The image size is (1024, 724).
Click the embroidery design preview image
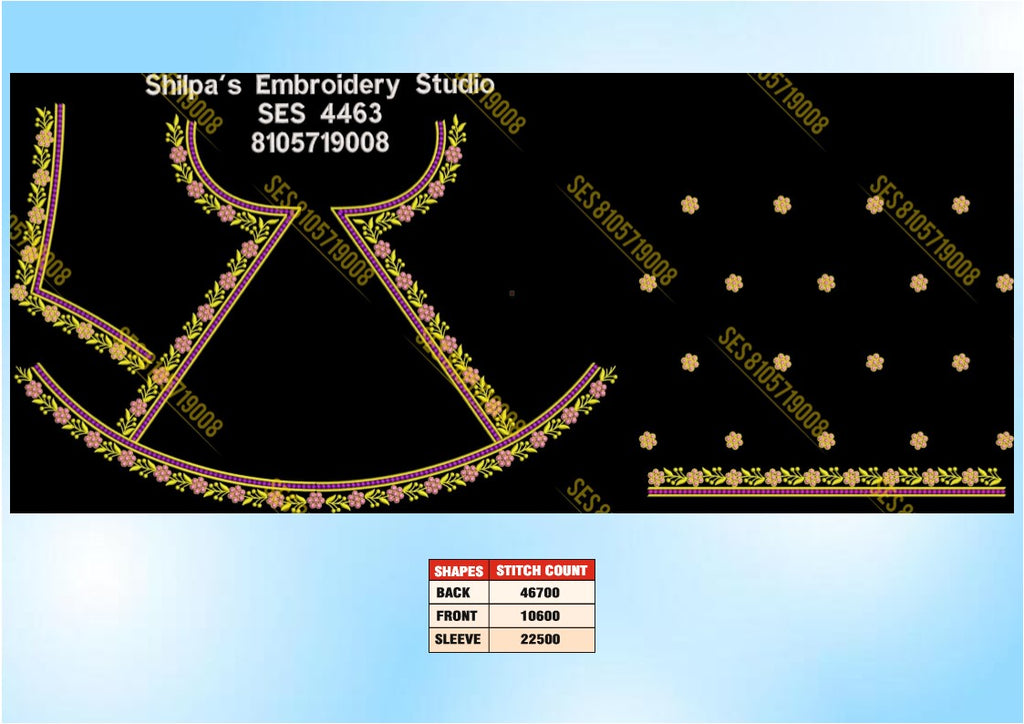(x=511, y=292)
